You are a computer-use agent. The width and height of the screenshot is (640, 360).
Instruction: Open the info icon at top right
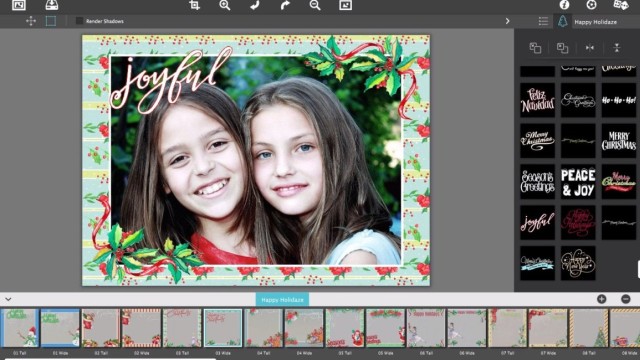[x=564, y=4]
